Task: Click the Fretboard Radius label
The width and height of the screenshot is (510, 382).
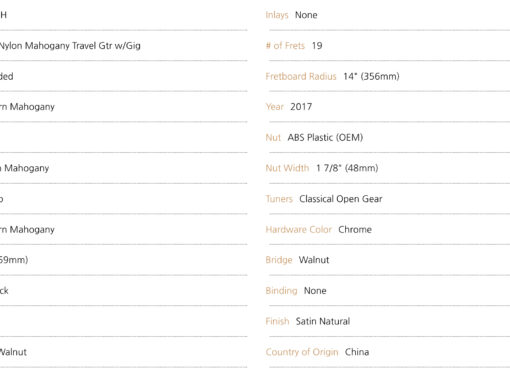Action: [301, 76]
